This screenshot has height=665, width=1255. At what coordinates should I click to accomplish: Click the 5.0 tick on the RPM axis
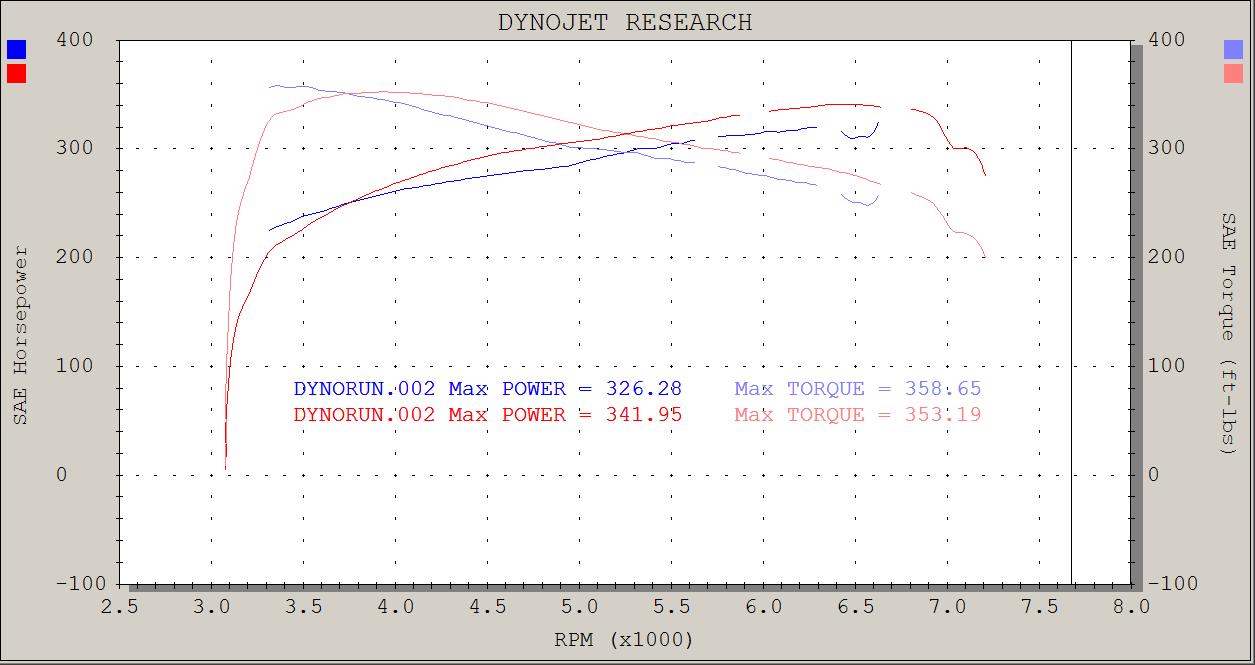579,606
